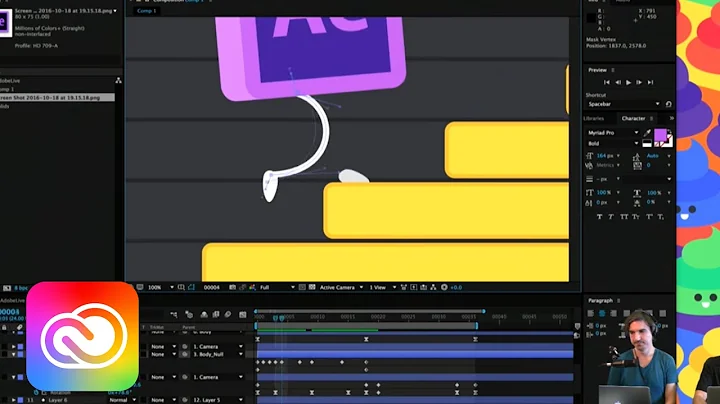720x404 pixels.
Task: Enable frame blending for timeline layers
Action: tap(216, 314)
